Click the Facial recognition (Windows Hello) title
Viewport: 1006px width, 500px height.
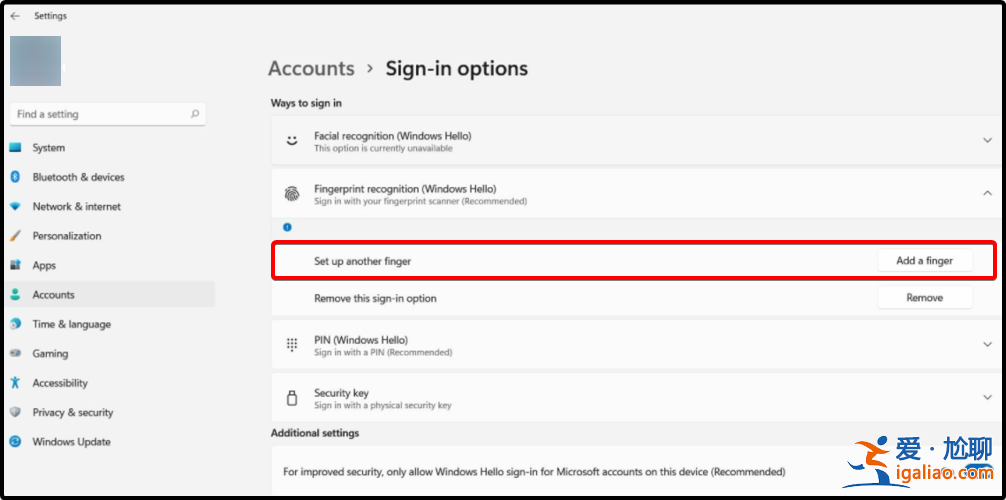[393, 136]
